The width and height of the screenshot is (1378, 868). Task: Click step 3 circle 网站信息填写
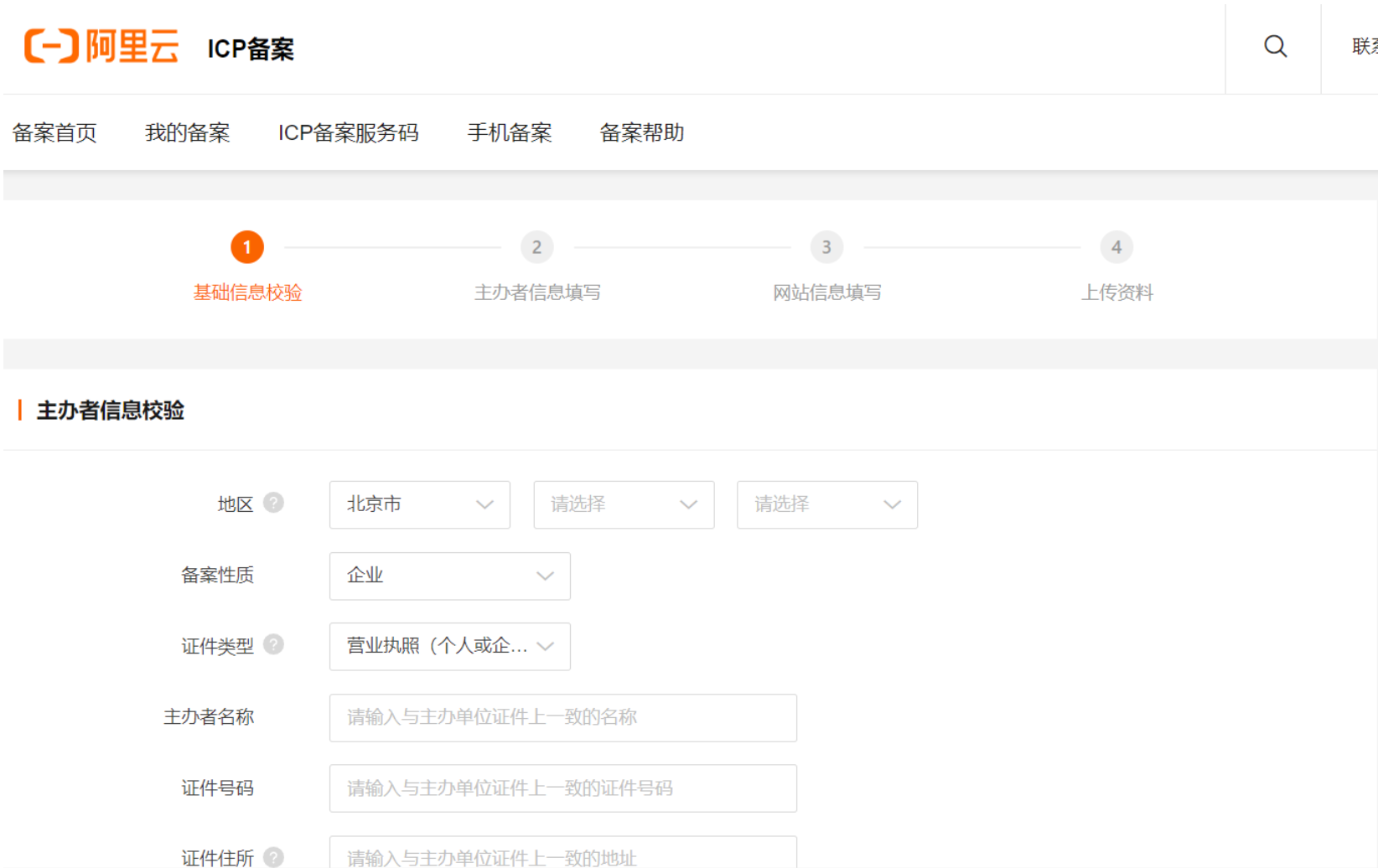pyautogui.click(x=826, y=247)
